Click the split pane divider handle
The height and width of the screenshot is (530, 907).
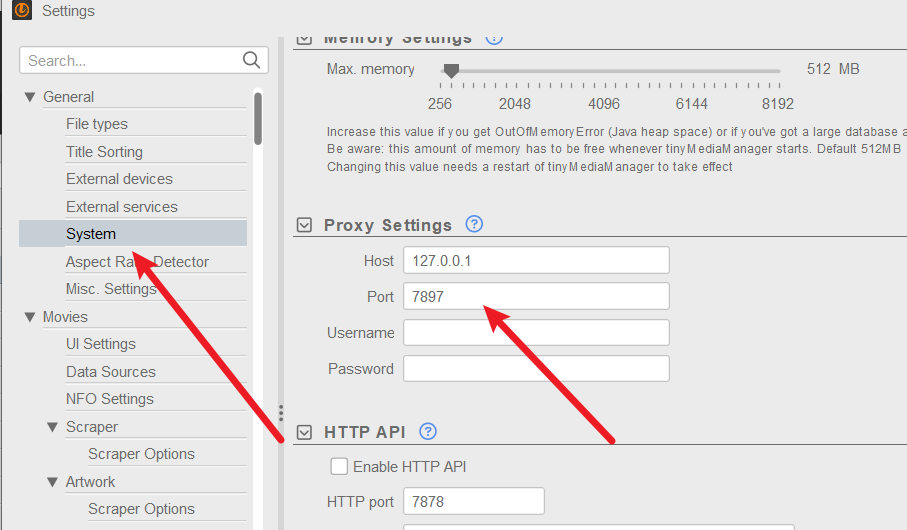pyautogui.click(x=281, y=413)
